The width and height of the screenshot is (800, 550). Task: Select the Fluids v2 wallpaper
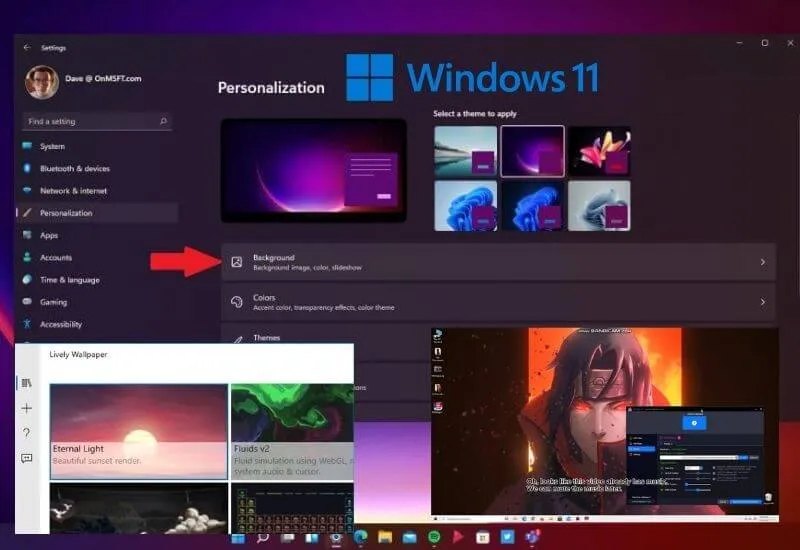pyautogui.click(x=292, y=432)
